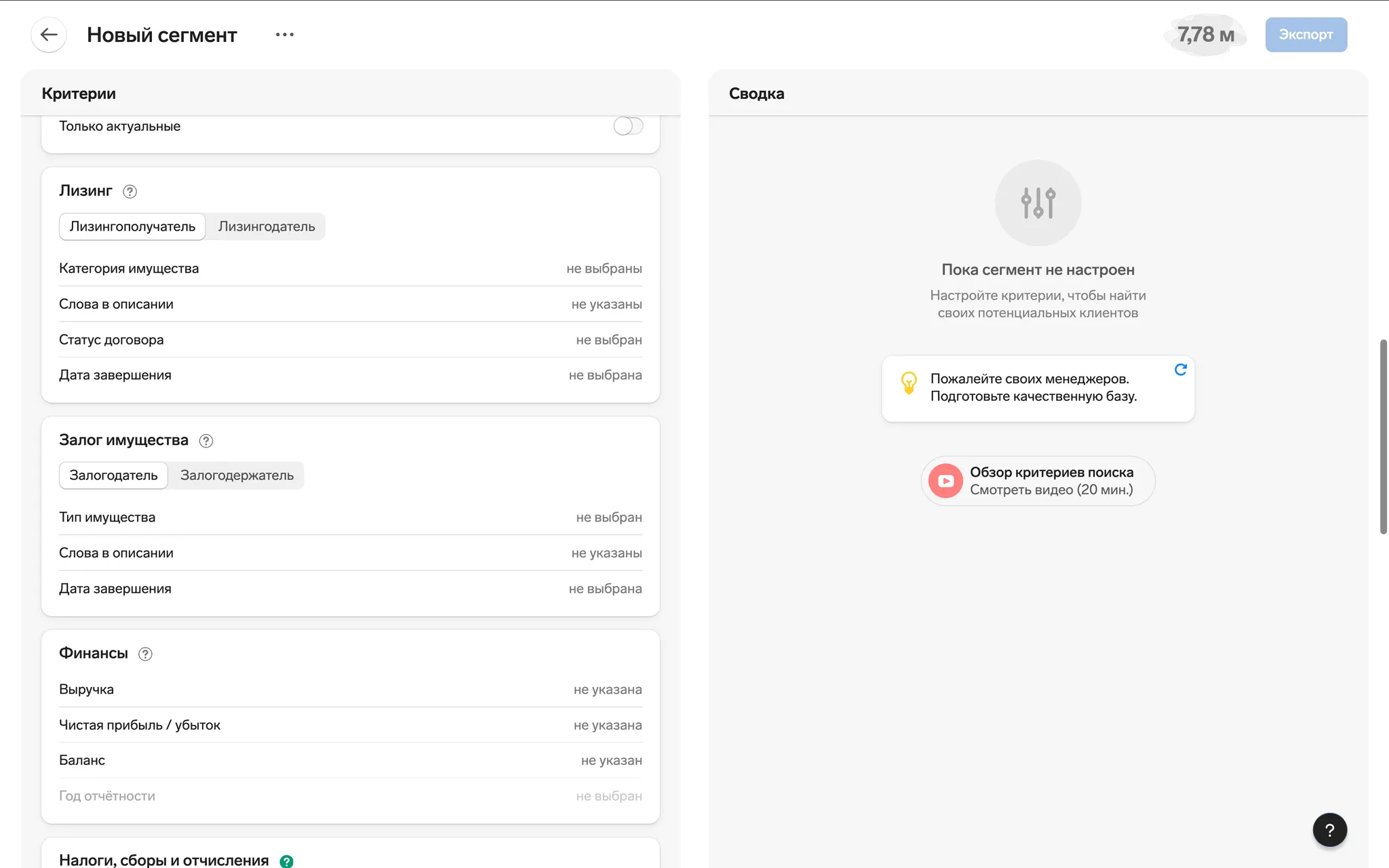Screen dimensions: 1389x868
Task: Refresh the tip card with reload icon
Action: click(1180, 370)
